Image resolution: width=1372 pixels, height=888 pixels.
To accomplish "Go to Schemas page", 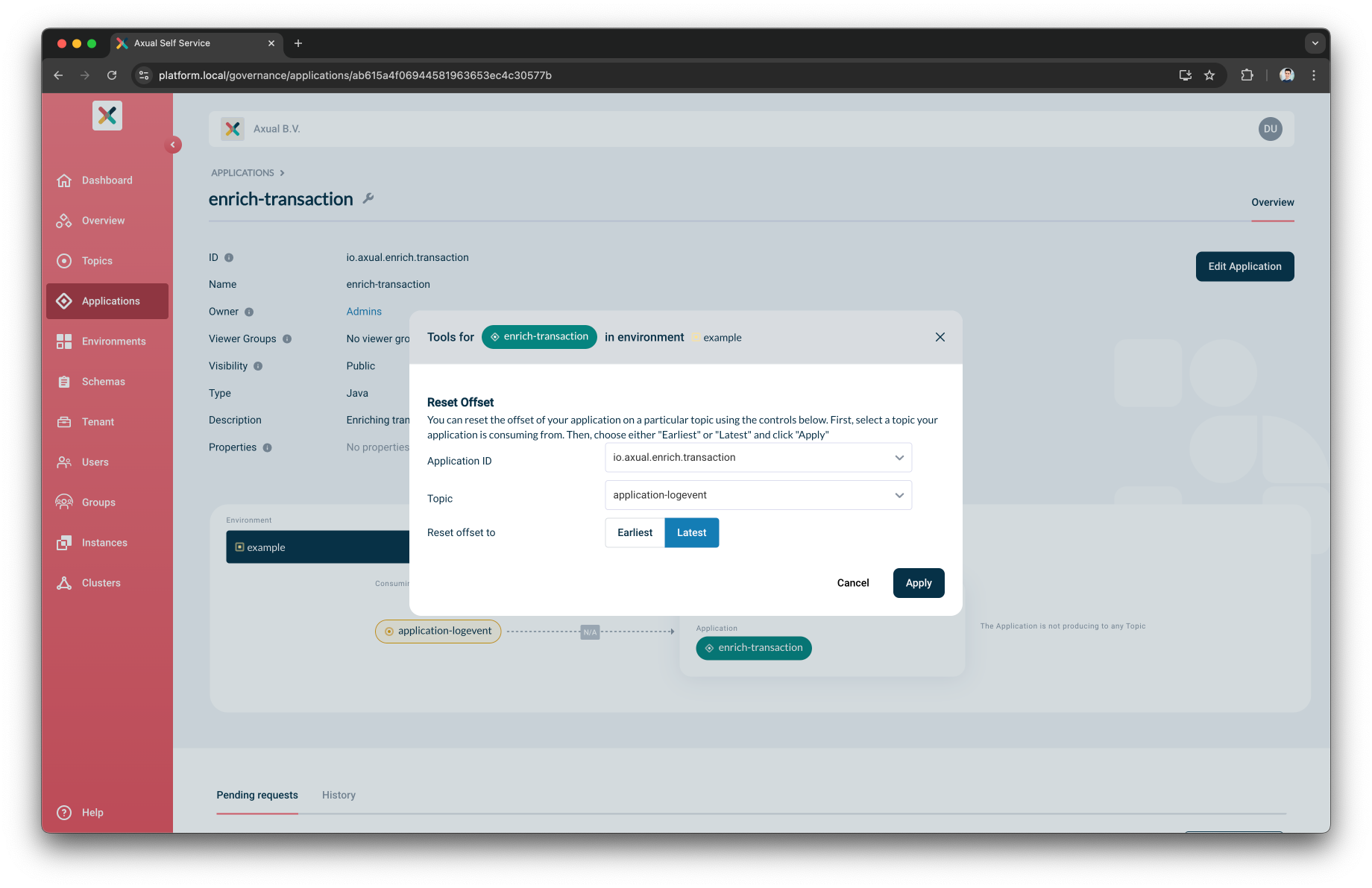I will click(107, 382).
